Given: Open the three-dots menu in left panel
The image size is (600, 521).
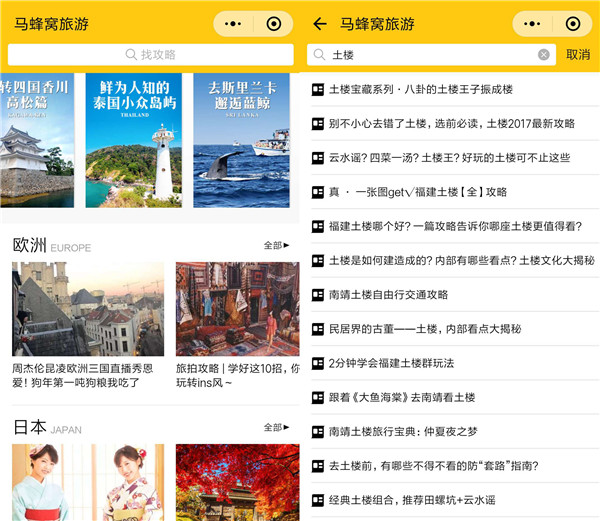Looking at the screenshot, I should point(236,24).
